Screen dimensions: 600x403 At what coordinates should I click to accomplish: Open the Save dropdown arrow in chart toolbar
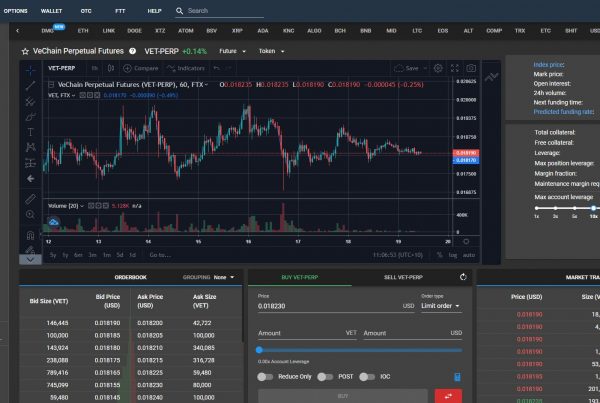425,68
